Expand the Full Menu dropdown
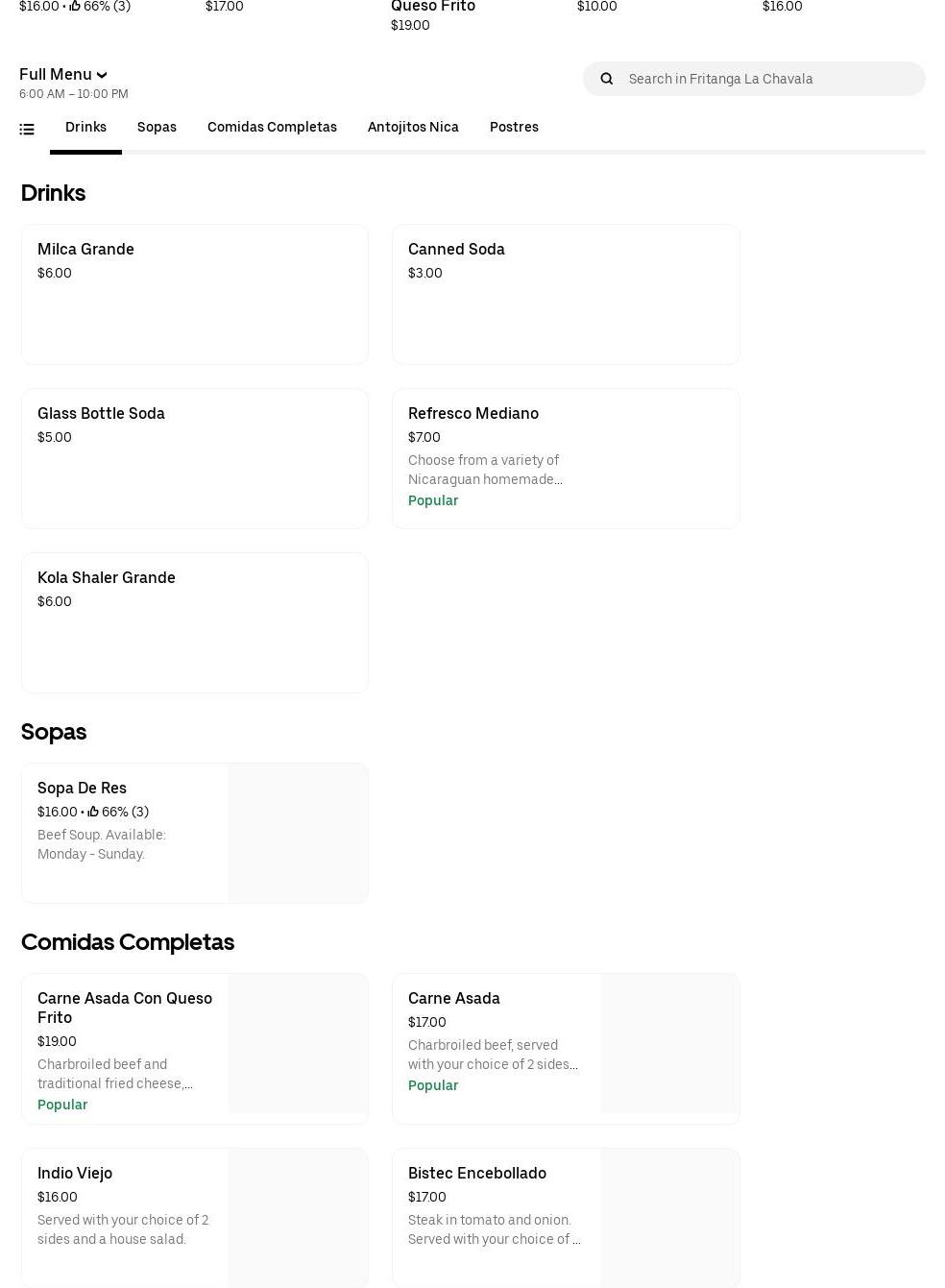 [63, 75]
